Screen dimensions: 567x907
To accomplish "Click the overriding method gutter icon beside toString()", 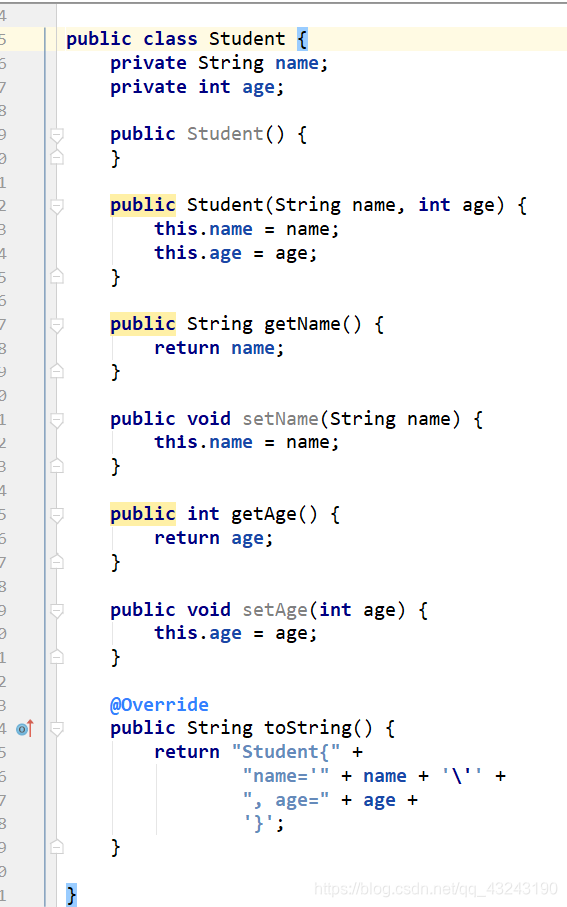I will click(x=25, y=728).
